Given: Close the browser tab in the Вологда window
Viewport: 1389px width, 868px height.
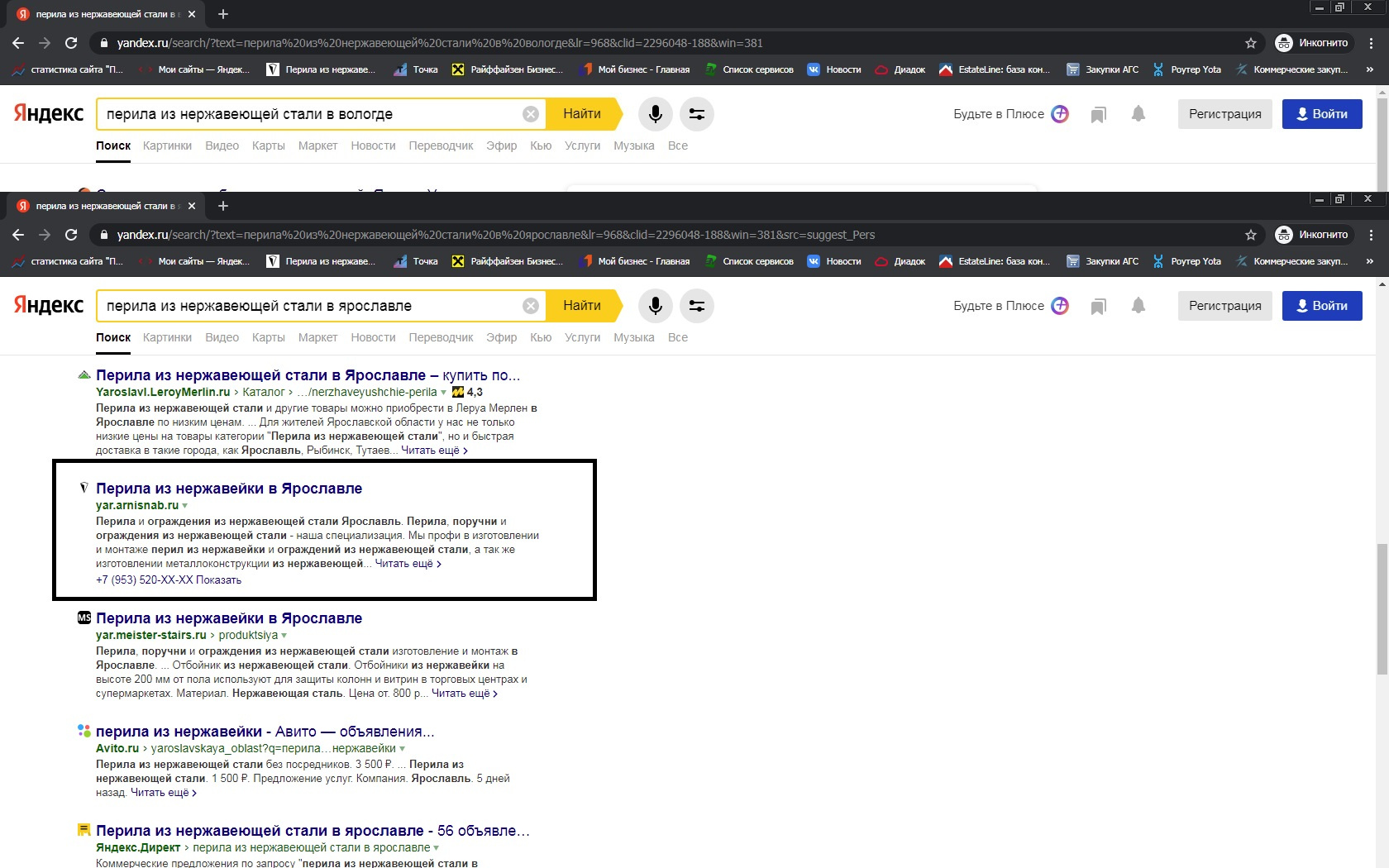Looking at the screenshot, I should tap(192, 14).
